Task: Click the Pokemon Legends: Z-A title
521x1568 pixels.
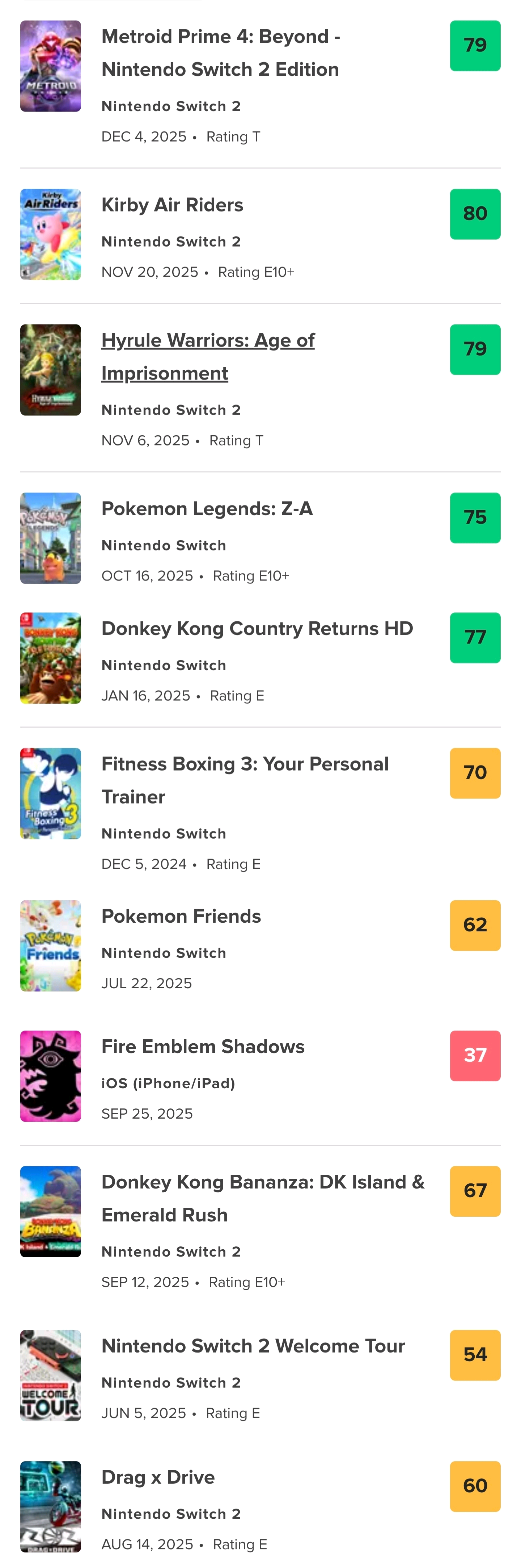Action: pos(207,508)
